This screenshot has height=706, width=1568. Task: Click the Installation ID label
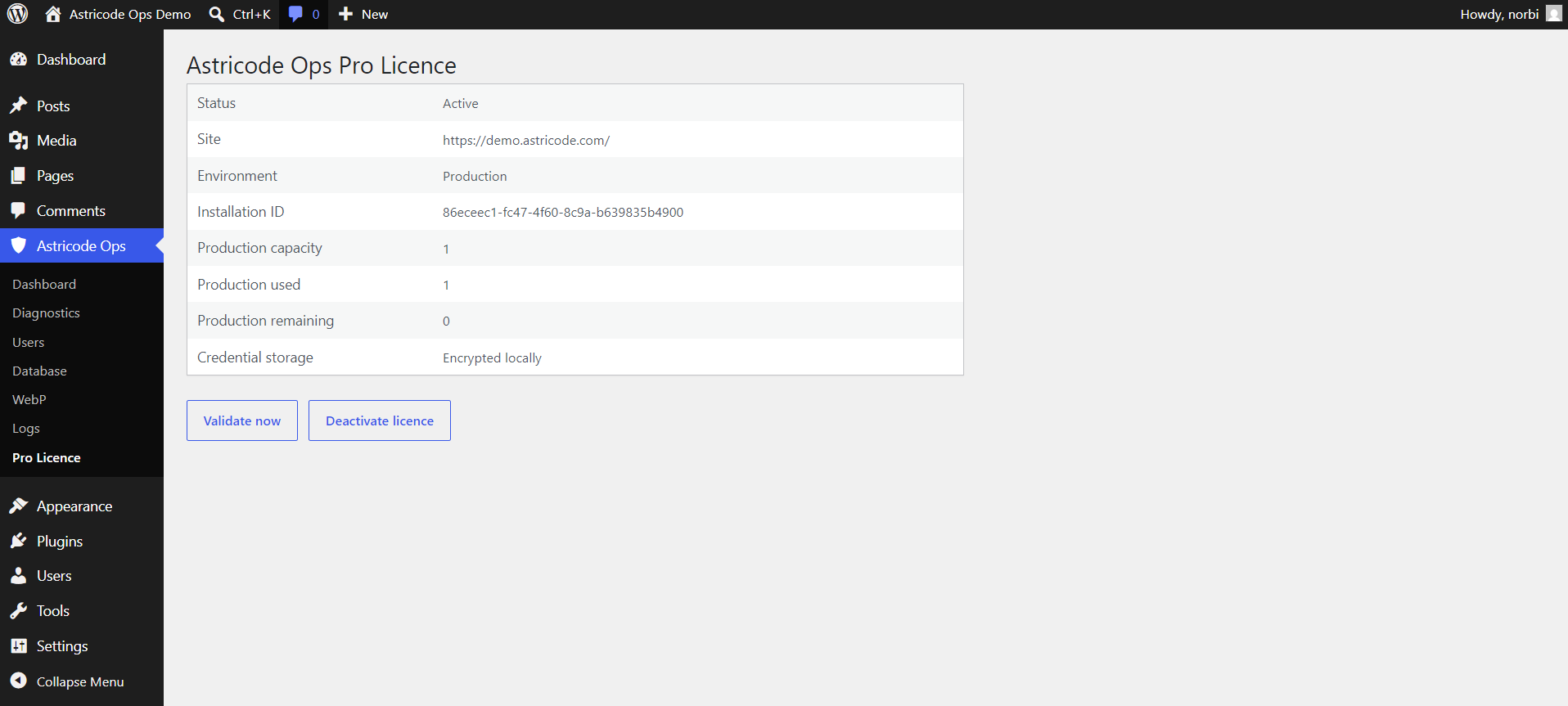pyautogui.click(x=241, y=212)
